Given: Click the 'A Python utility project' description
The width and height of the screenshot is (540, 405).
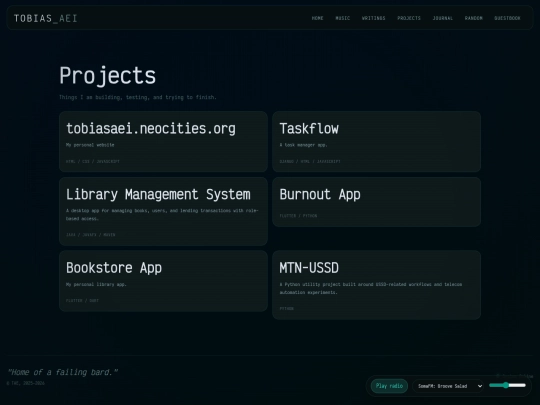Looking at the screenshot, I should [x=371, y=288].
